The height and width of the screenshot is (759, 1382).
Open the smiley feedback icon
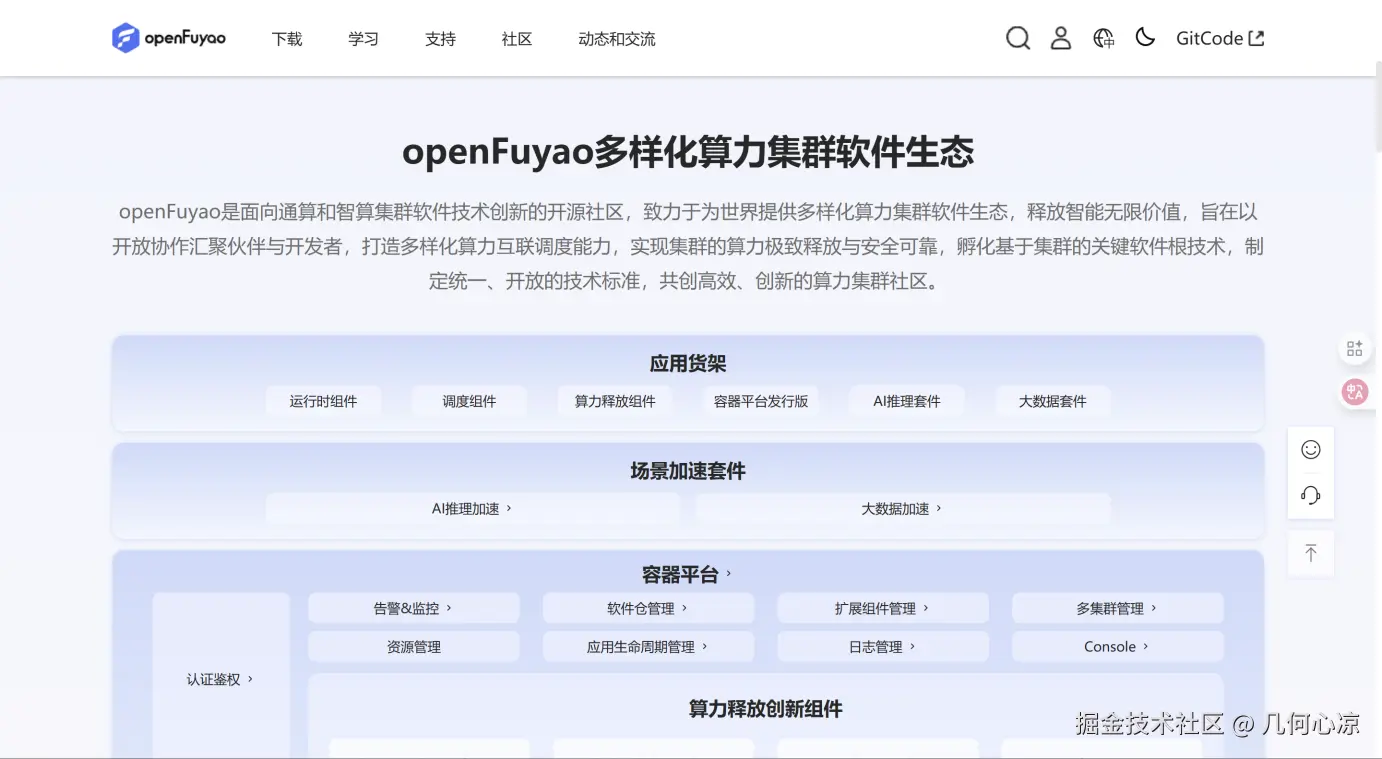pyautogui.click(x=1311, y=450)
